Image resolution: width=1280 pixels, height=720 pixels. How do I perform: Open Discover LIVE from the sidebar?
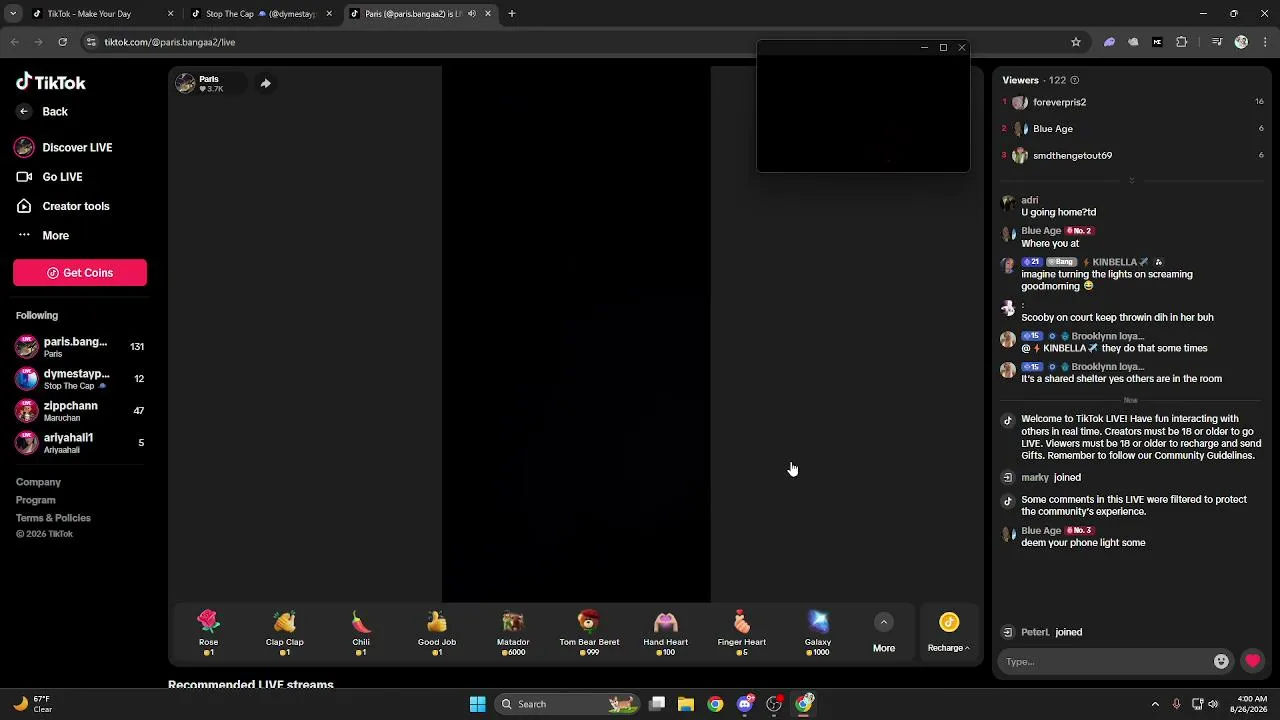(x=63, y=148)
